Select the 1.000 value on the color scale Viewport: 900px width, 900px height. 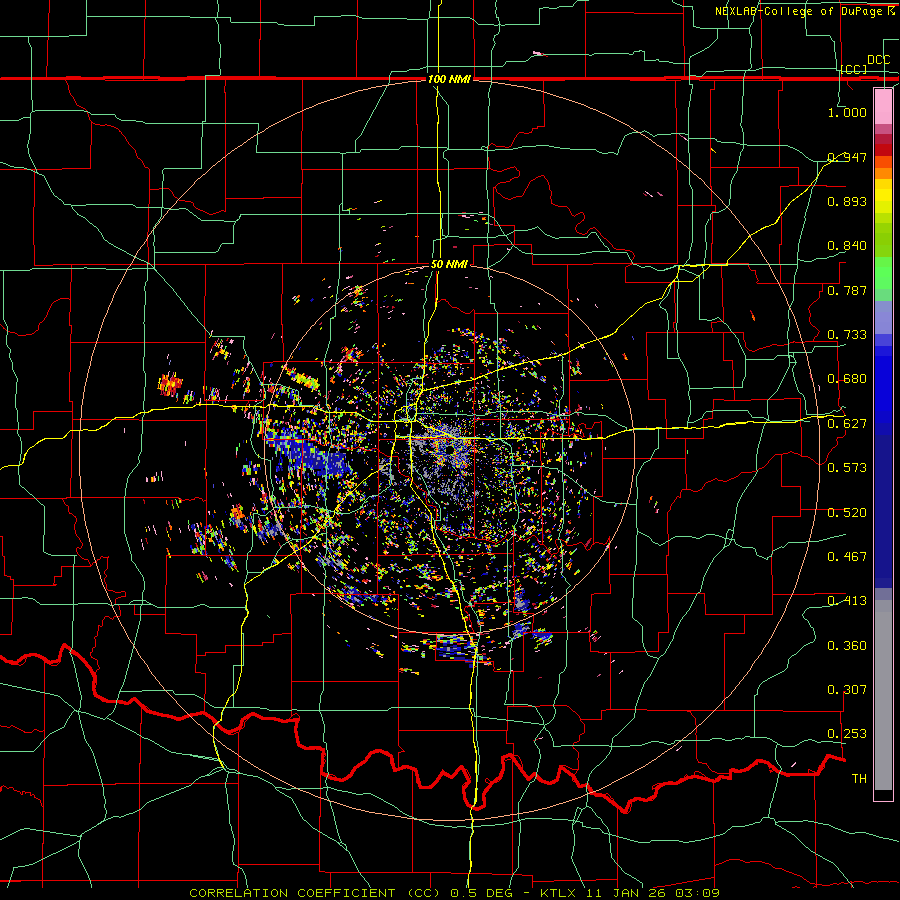coord(847,112)
